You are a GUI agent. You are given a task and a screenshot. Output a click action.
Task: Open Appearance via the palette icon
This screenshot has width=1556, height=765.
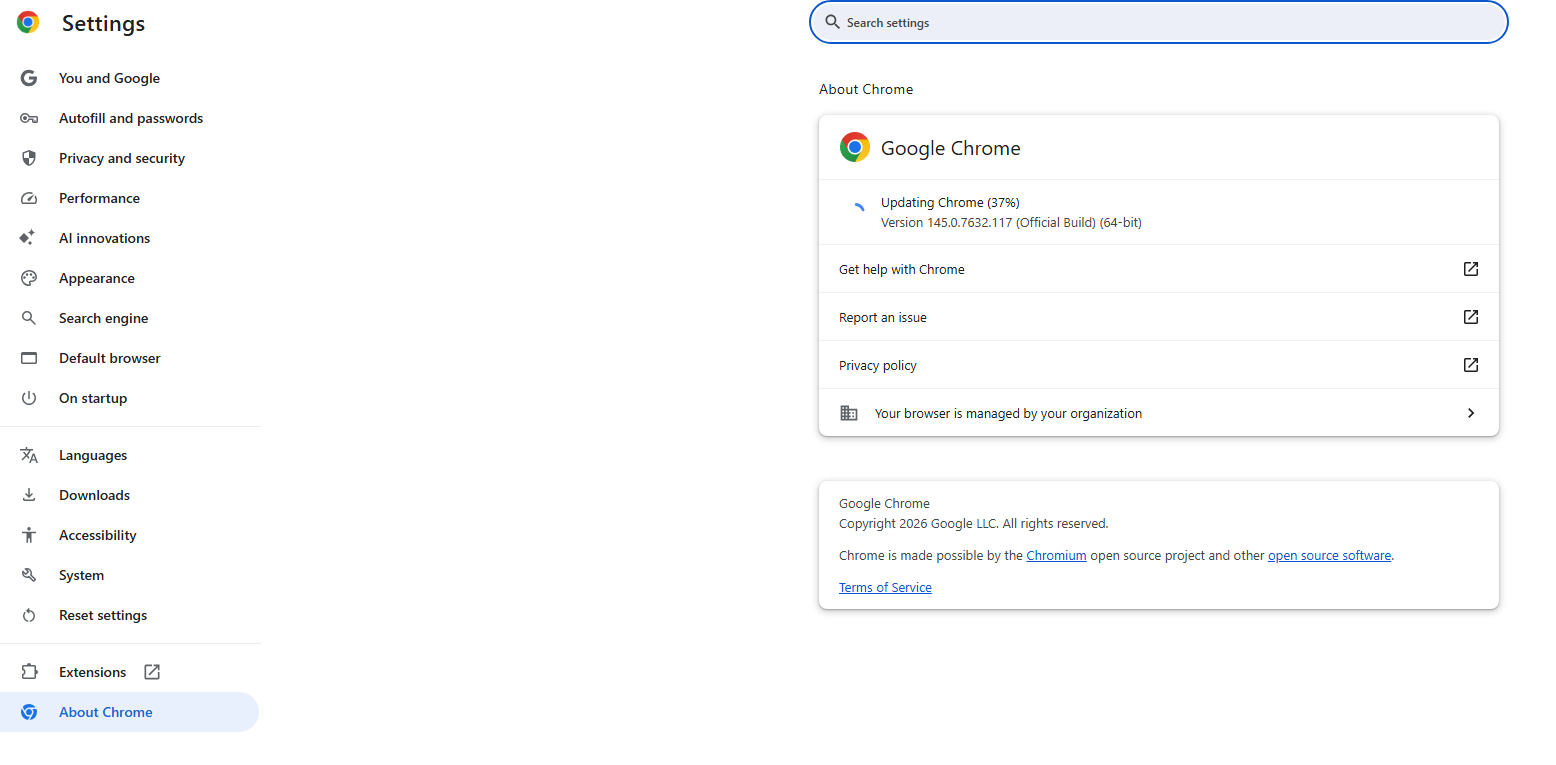tap(29, 277)
